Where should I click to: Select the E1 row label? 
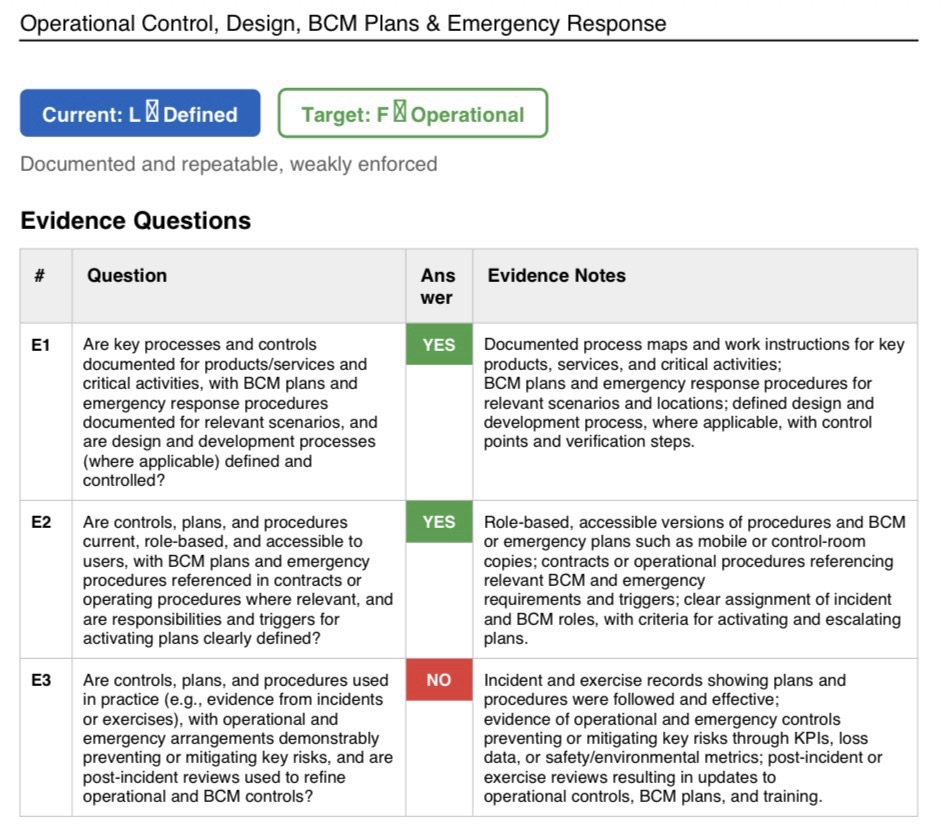pyautogui.click(x=41, y=345)
